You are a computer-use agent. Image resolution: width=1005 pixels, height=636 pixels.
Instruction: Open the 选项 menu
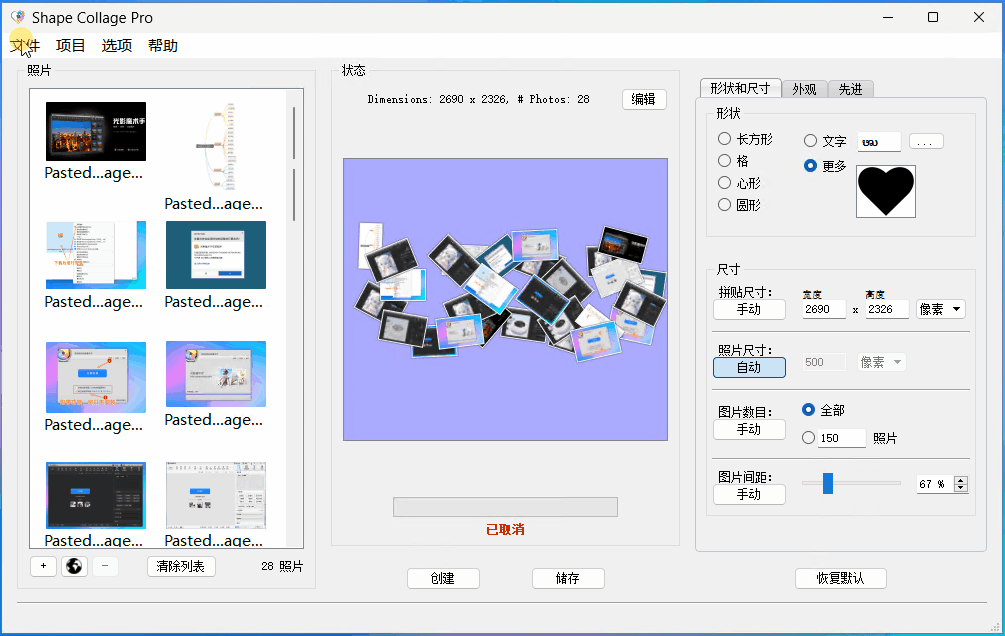click(117, 46)
